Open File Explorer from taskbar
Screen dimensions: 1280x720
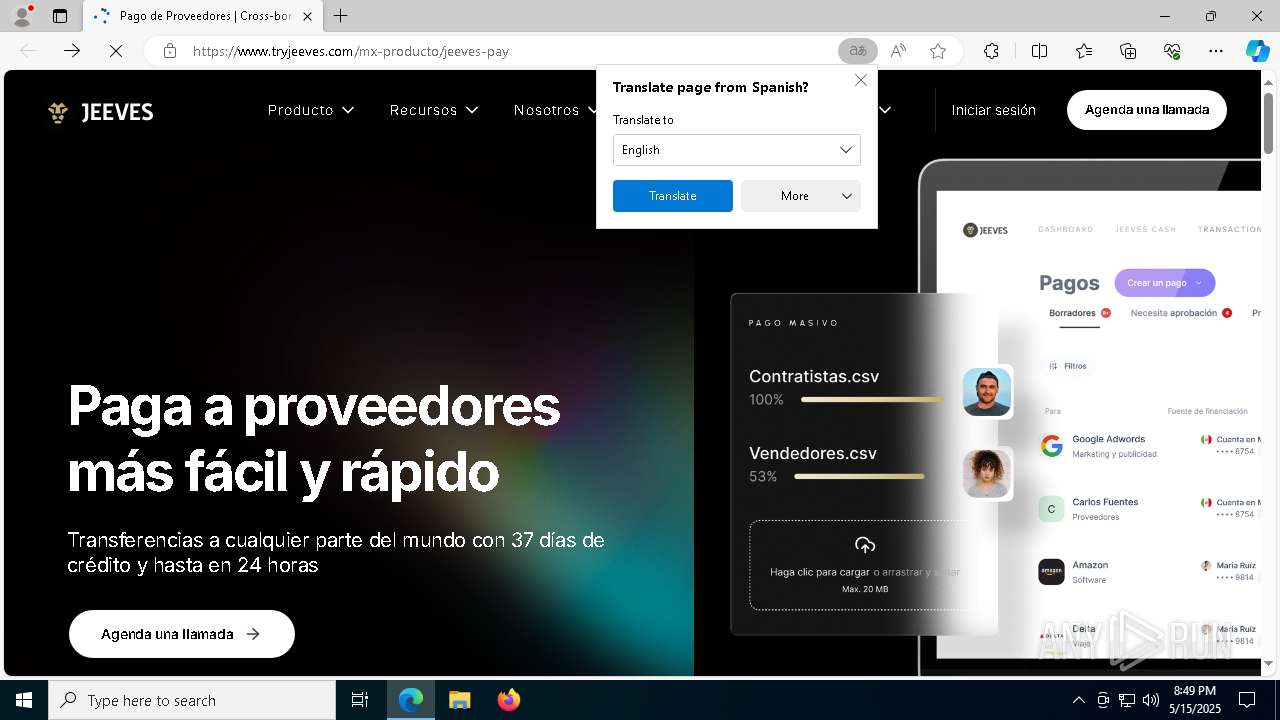(x=459, y=700)
